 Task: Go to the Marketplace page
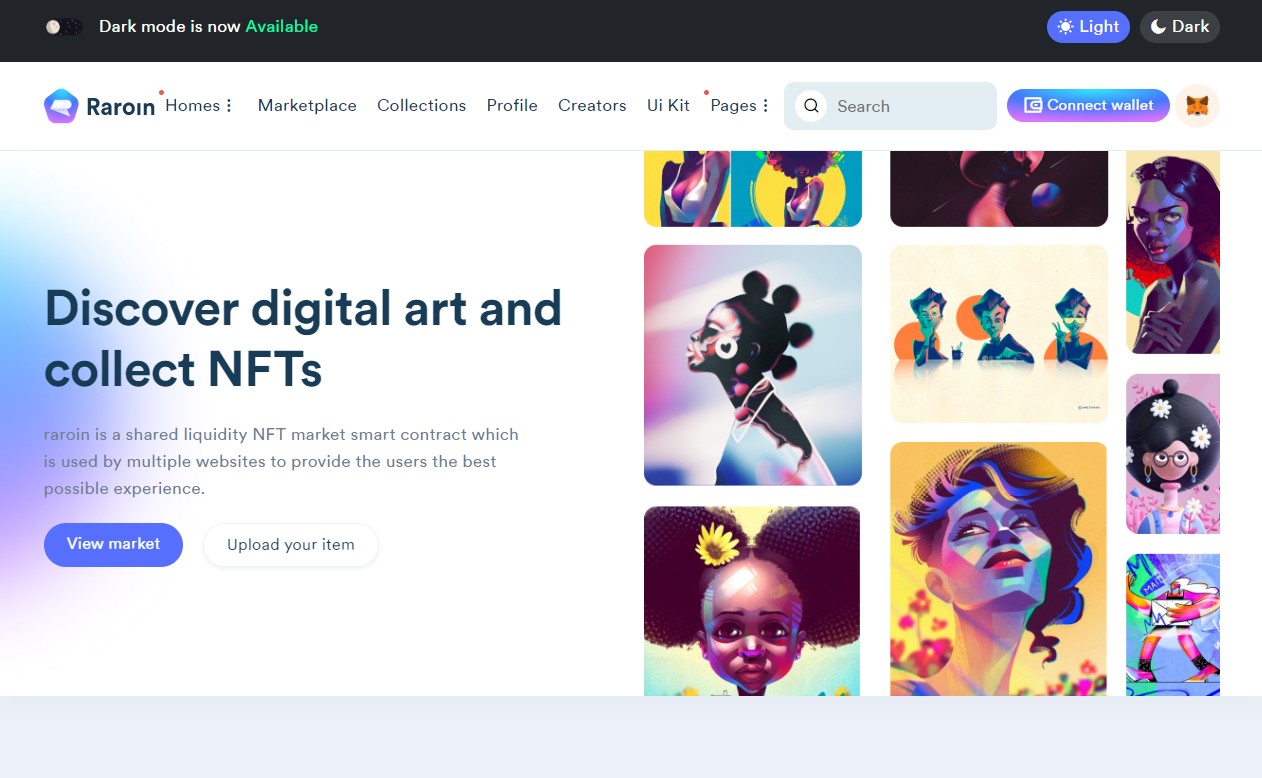[x=307, y=105]
